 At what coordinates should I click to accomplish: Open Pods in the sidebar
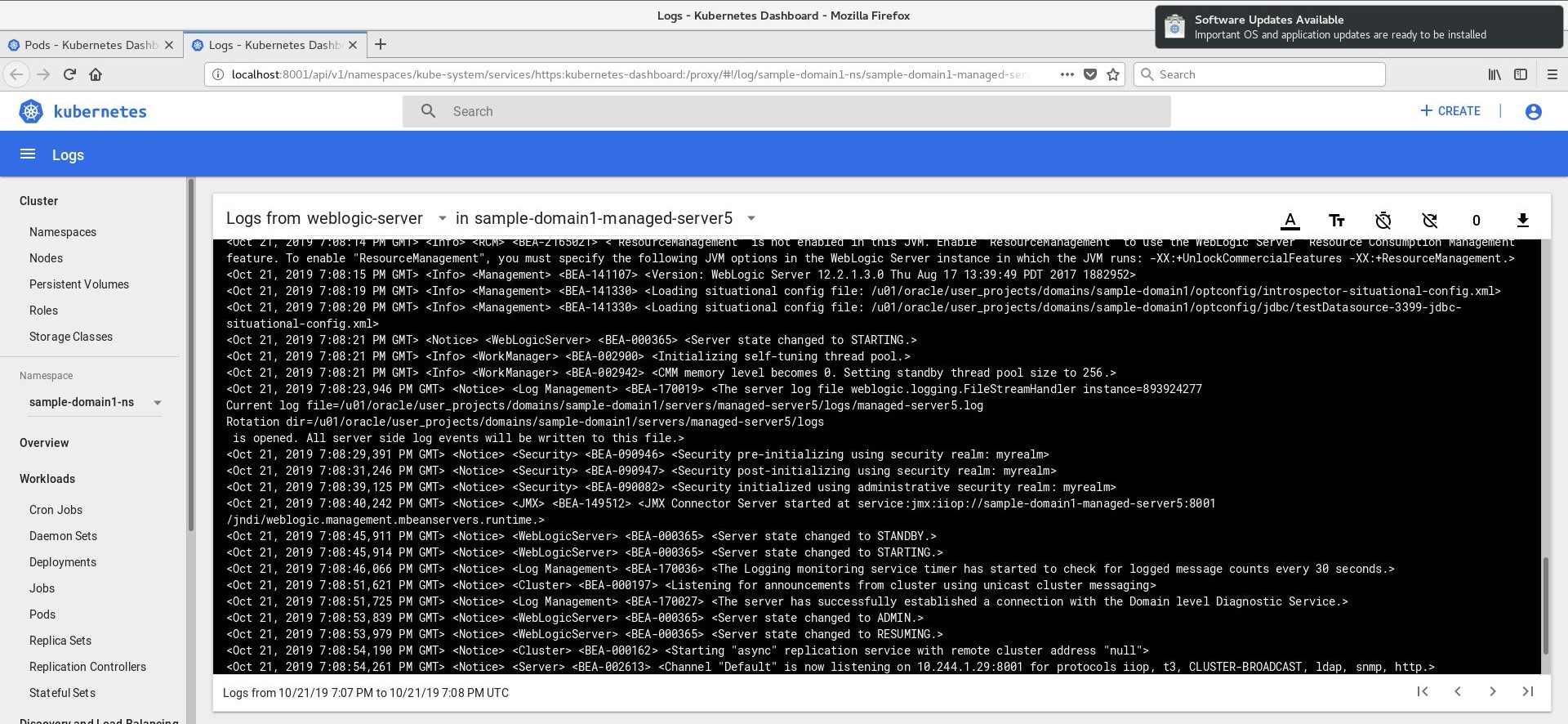[x=42, y=615]
